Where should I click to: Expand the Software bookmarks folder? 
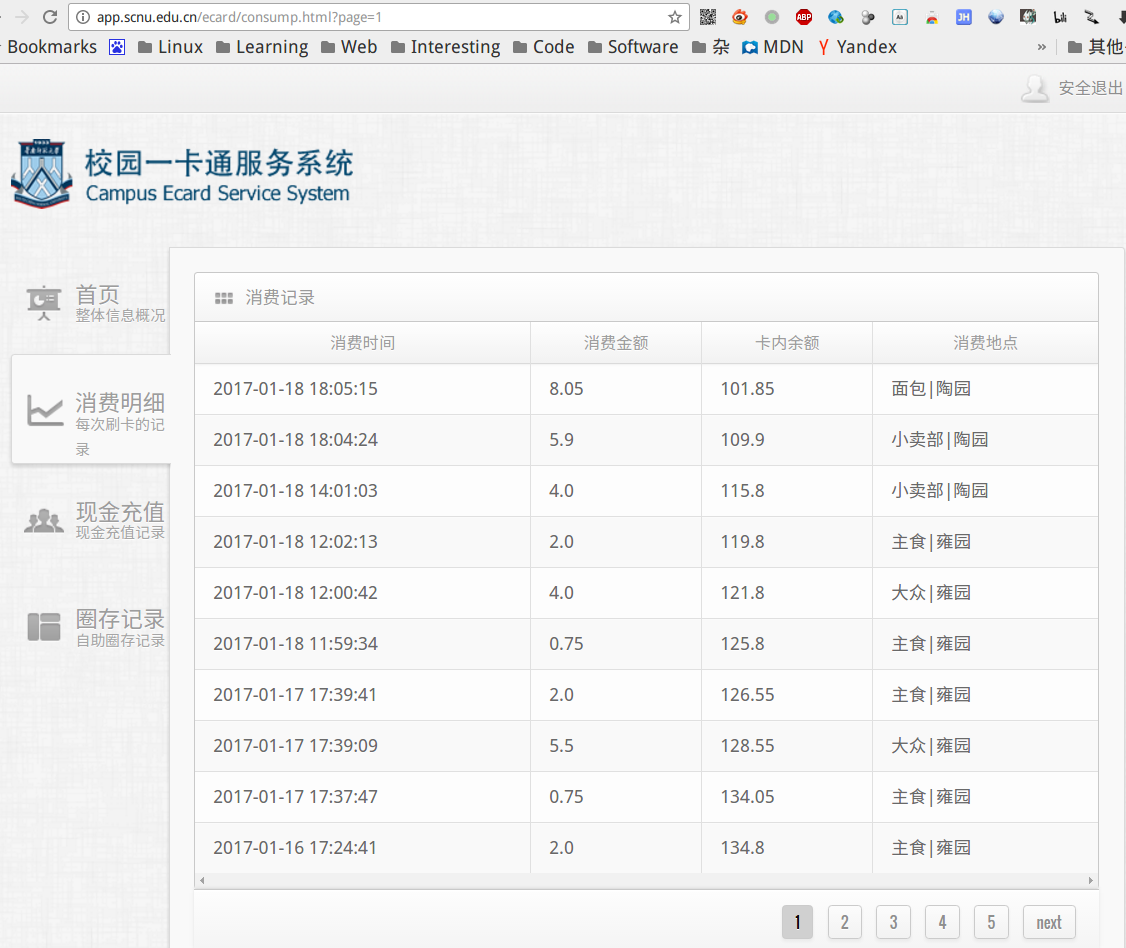click(632, 47)
